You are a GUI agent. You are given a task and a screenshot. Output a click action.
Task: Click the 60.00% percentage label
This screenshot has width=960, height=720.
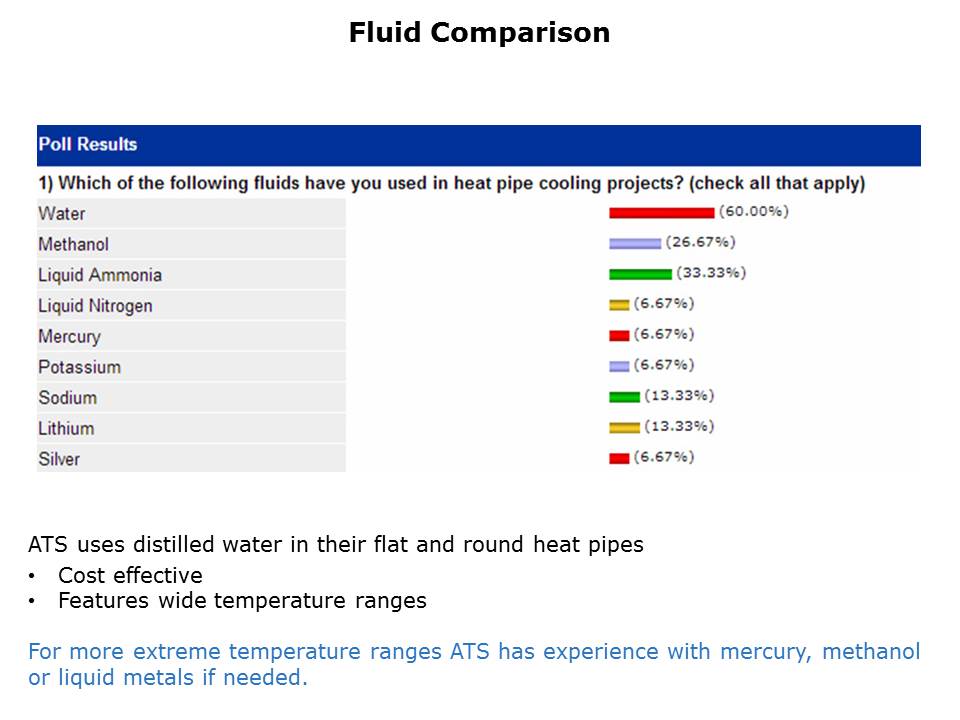point(753,211)
